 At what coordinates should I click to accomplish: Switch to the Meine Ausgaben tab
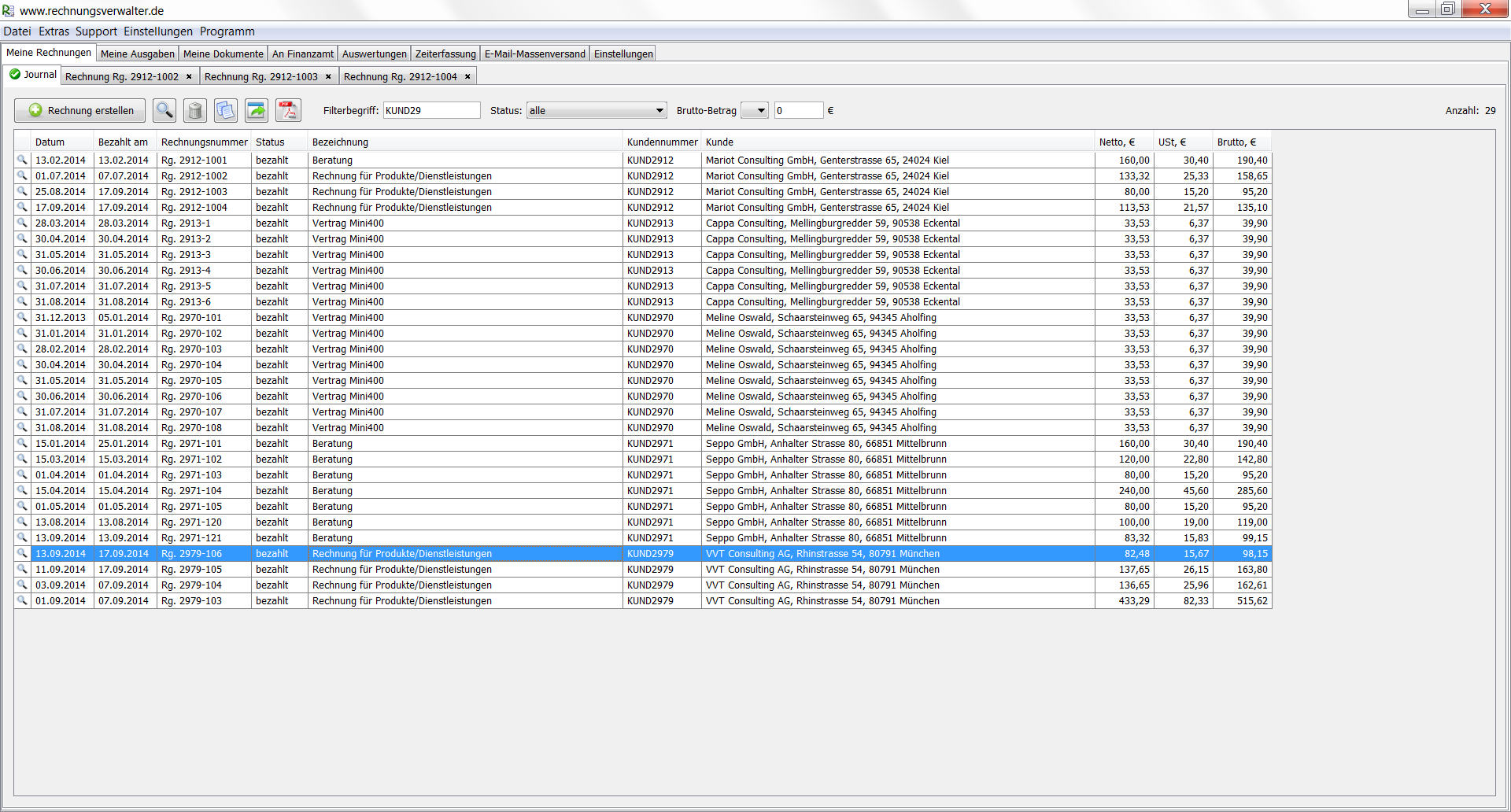137,54
